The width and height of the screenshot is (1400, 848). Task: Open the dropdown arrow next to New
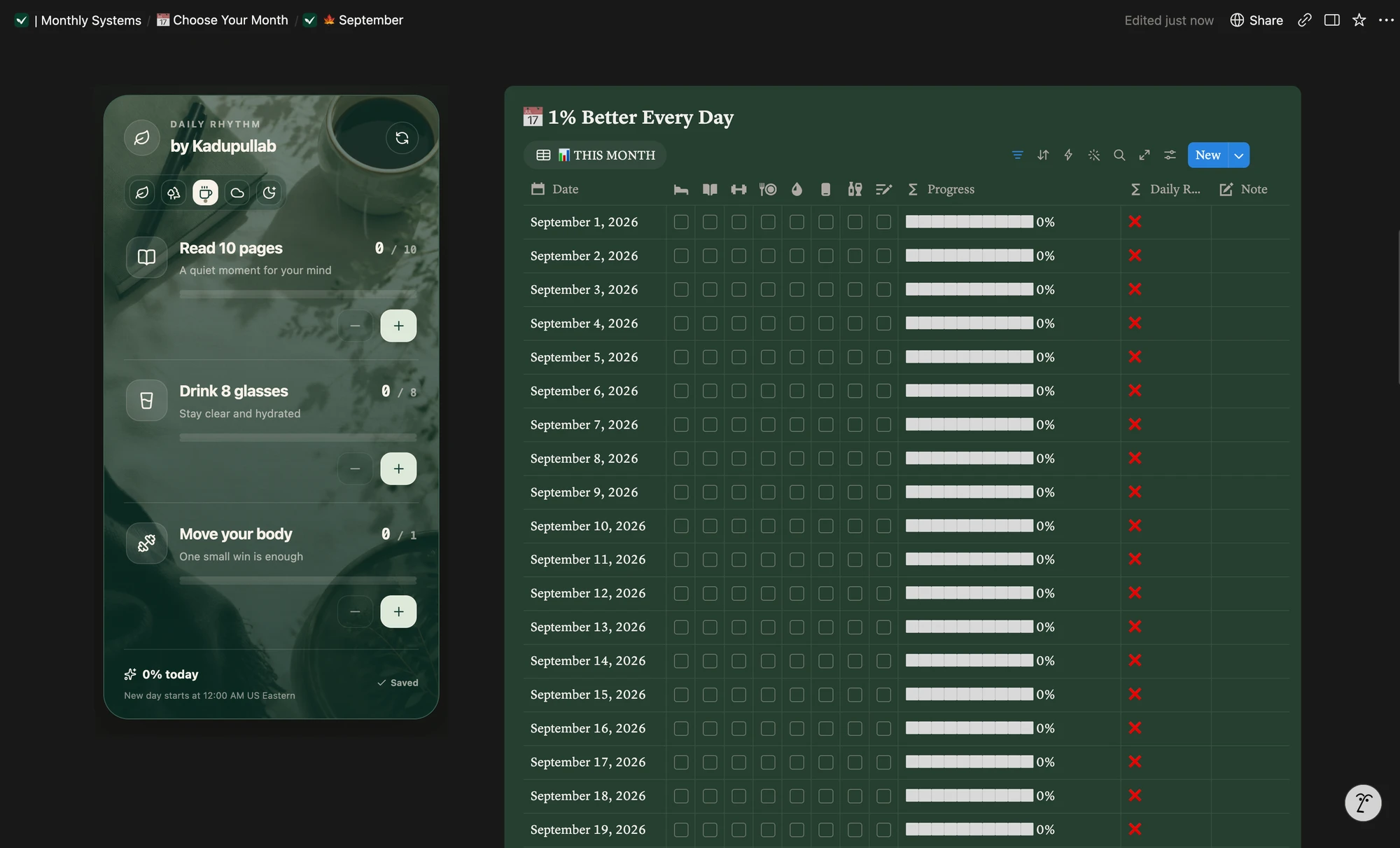click(x=1239, y=155)
